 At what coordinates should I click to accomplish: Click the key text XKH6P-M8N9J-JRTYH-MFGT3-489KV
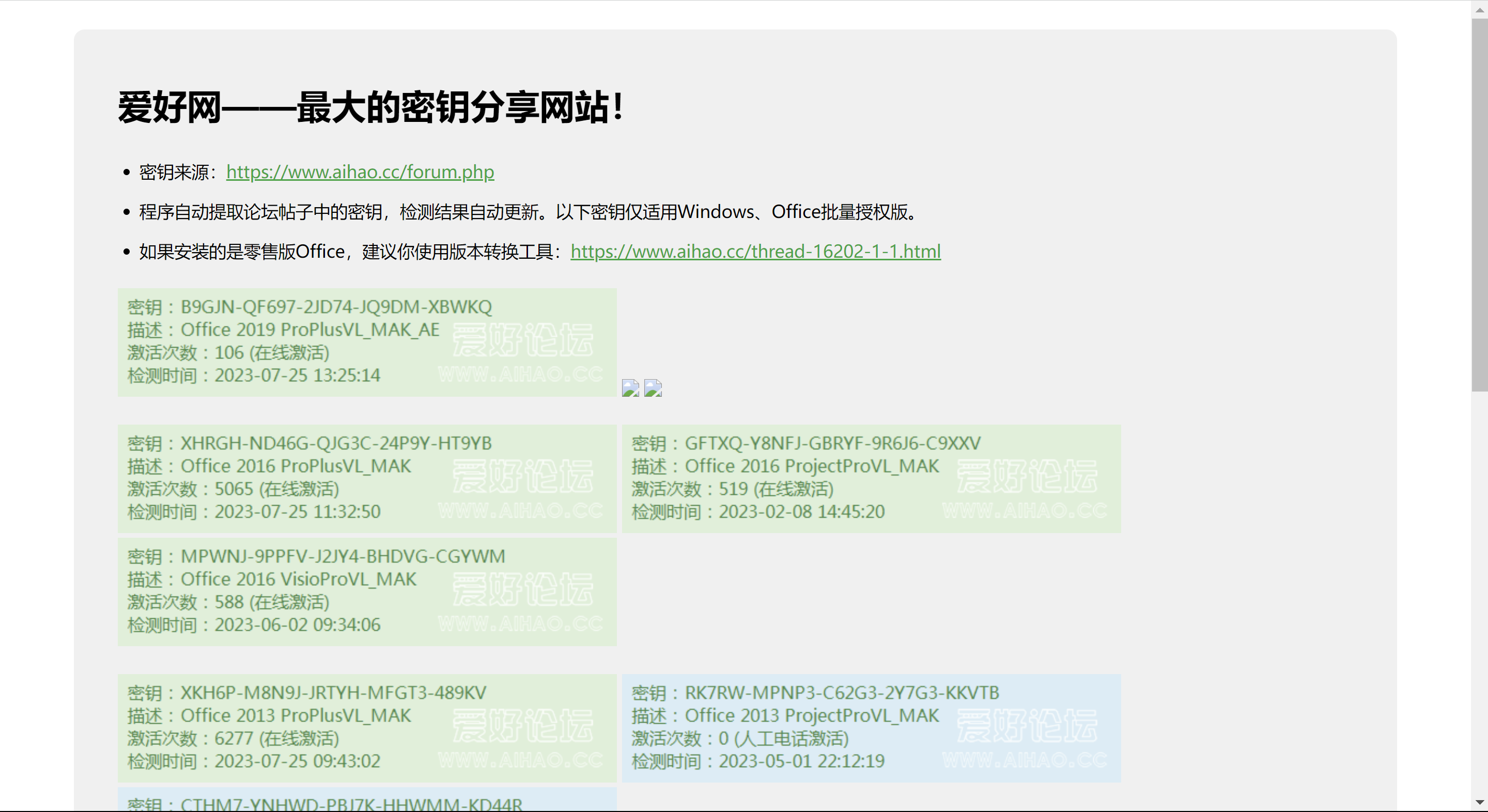[x=333, y=693]
